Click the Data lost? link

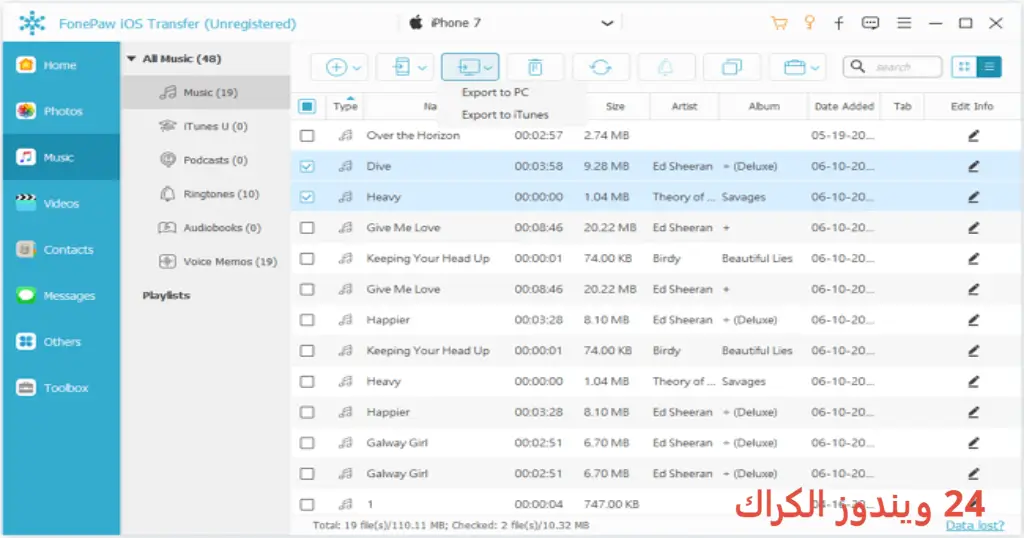point(974,525)
